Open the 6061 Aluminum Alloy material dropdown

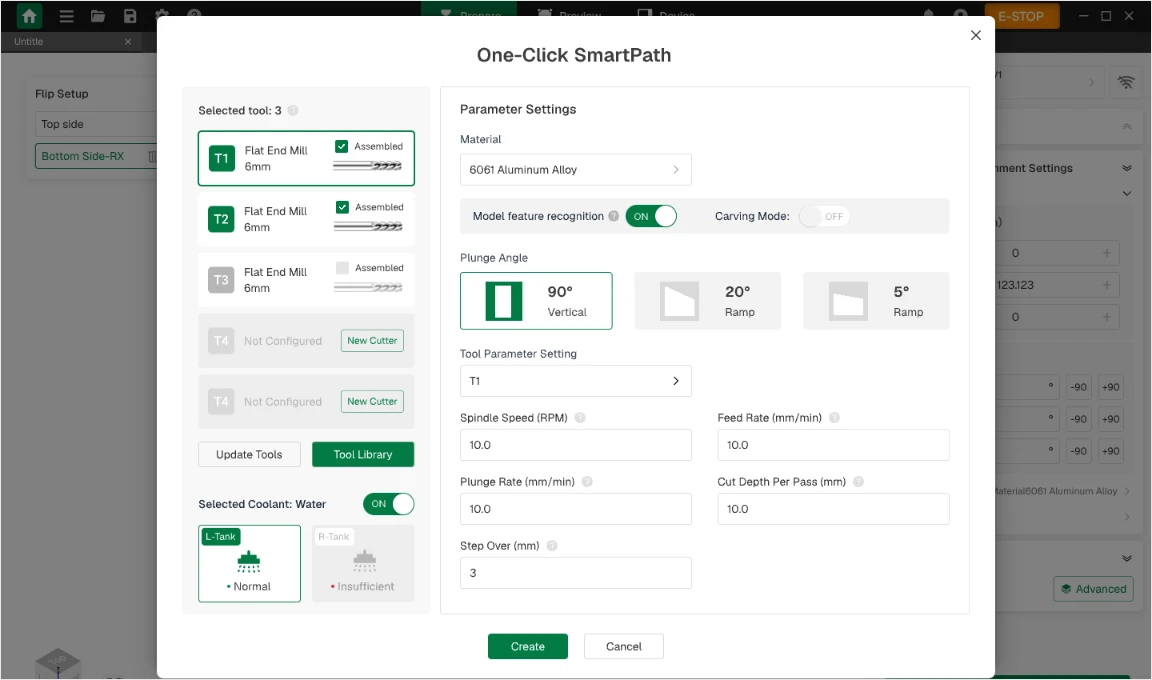click(575, 170)
